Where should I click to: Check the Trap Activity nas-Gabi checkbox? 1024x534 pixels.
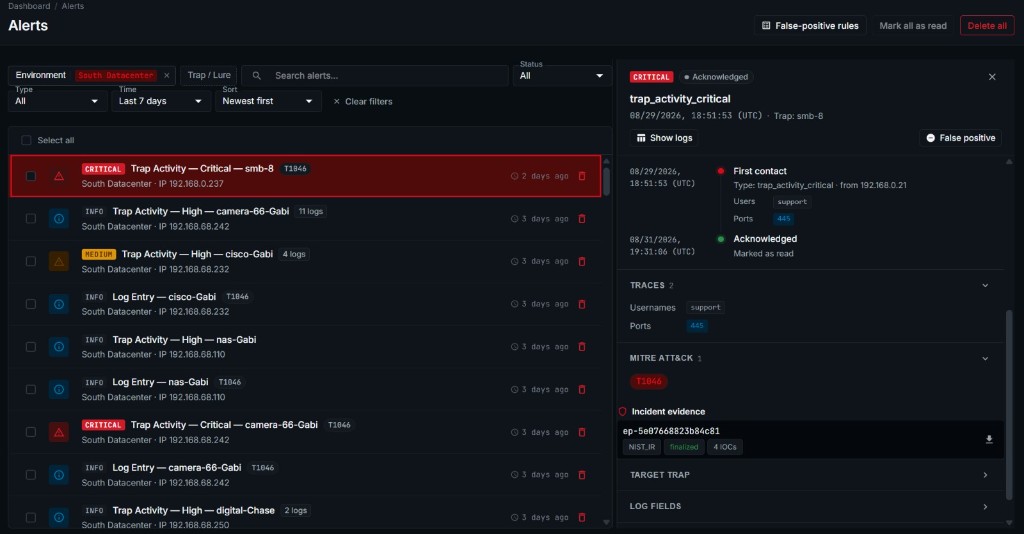click(31, 347)
